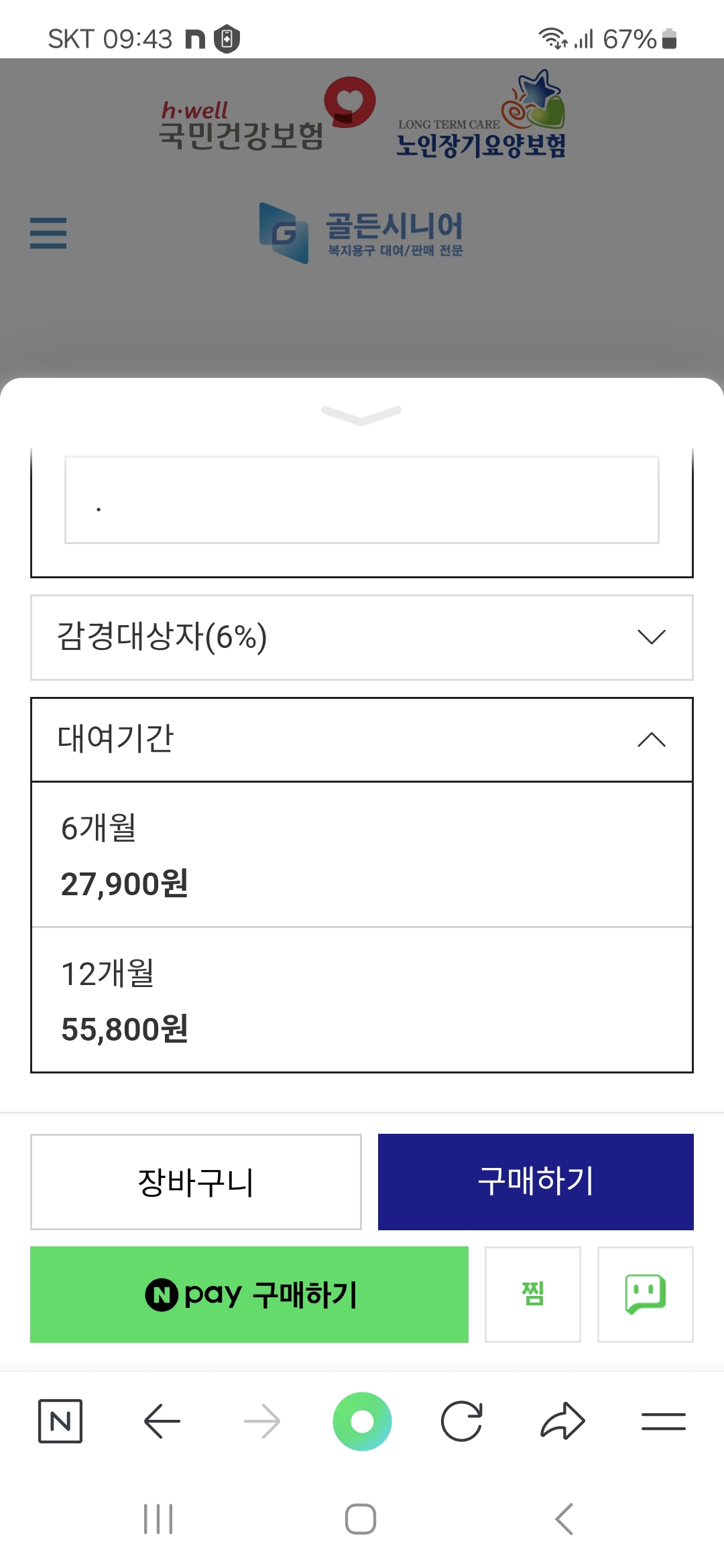Buy with Naver Pay button
Screen dimensions: 724x1568
point(249,1295)
